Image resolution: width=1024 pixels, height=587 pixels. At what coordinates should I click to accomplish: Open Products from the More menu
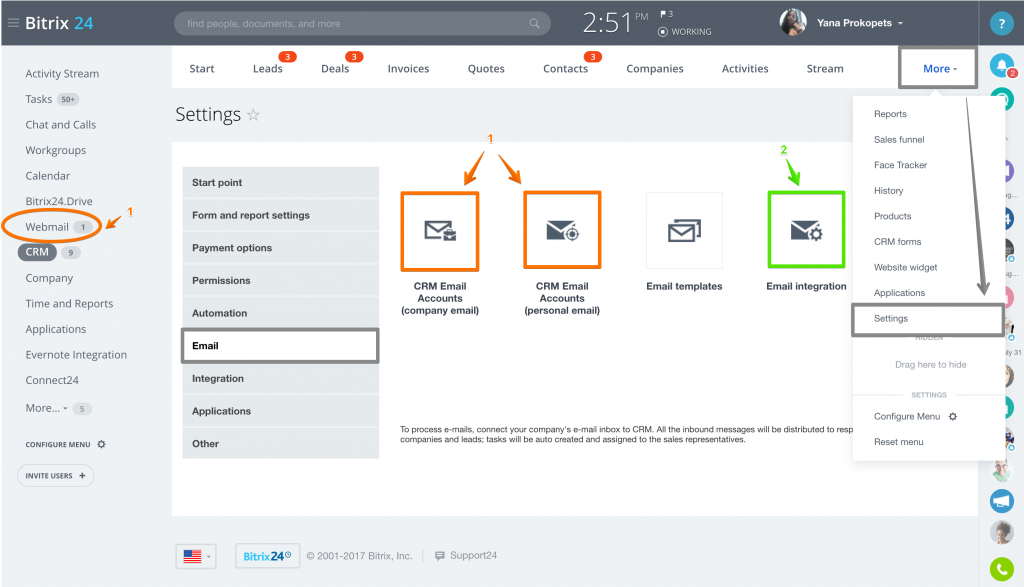point(893,215)
